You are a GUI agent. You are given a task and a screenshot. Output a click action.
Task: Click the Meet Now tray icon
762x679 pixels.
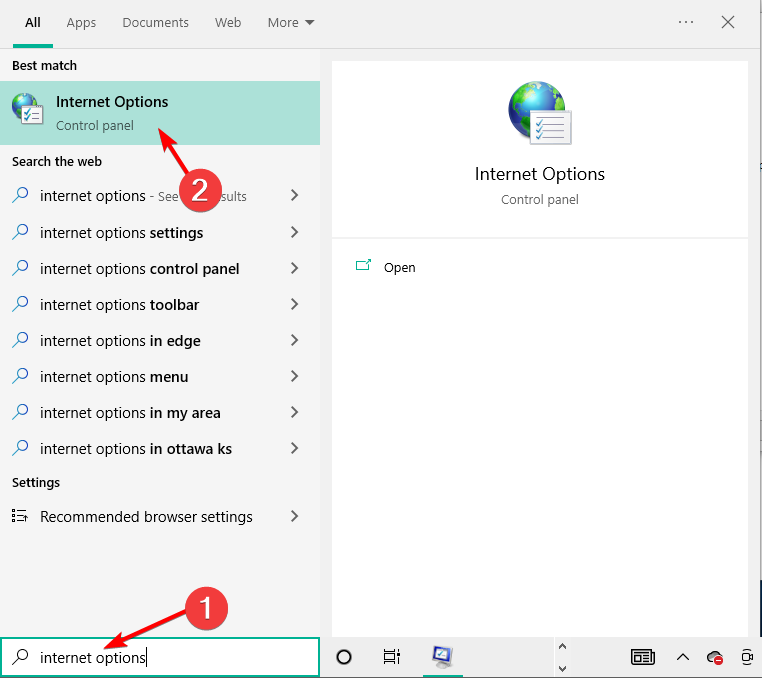(747, 657)
